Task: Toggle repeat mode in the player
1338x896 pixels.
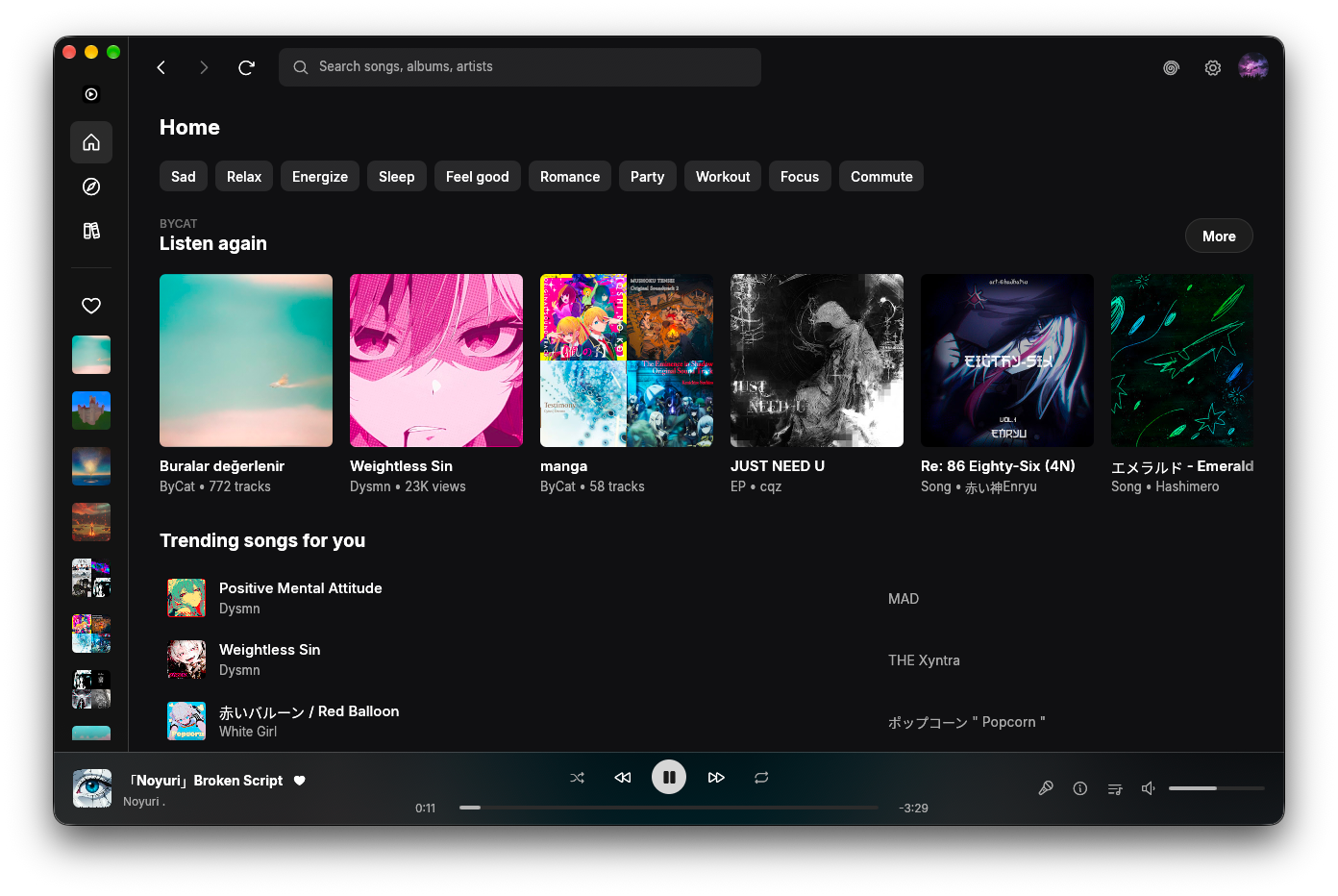Action: 761,777
